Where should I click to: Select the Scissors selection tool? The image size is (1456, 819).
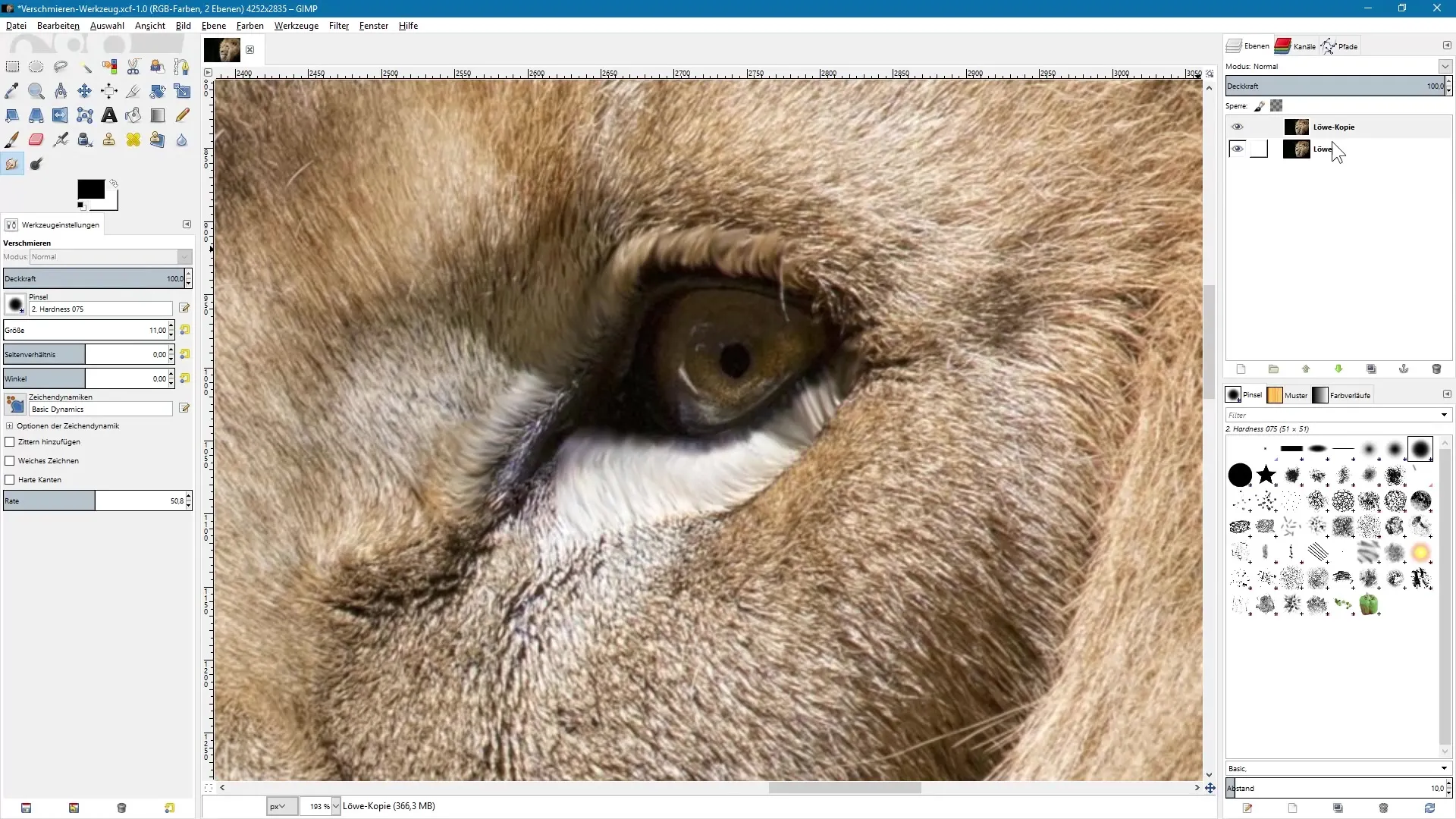(133, 67)
